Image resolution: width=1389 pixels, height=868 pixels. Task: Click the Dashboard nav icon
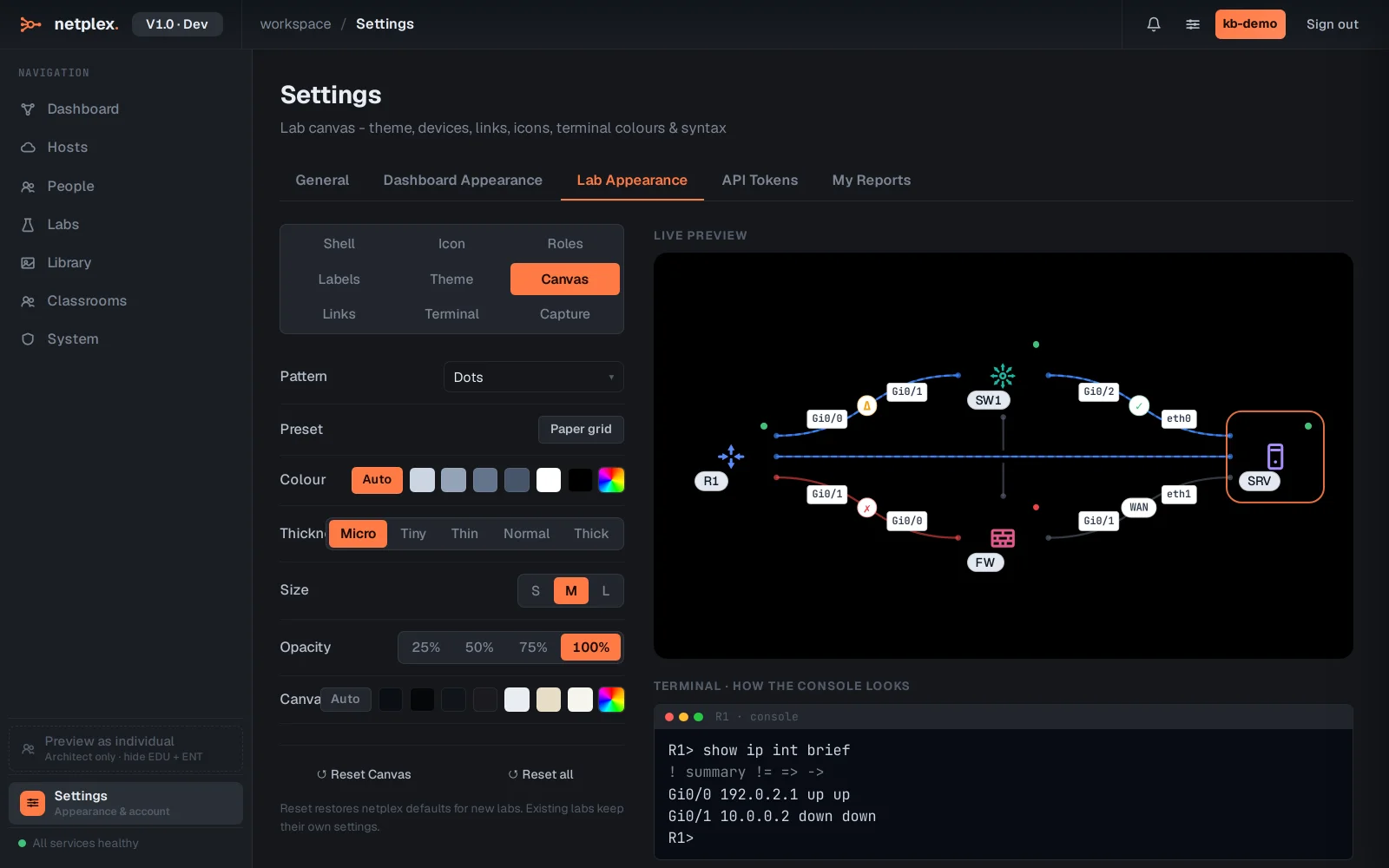click(28, 109)
